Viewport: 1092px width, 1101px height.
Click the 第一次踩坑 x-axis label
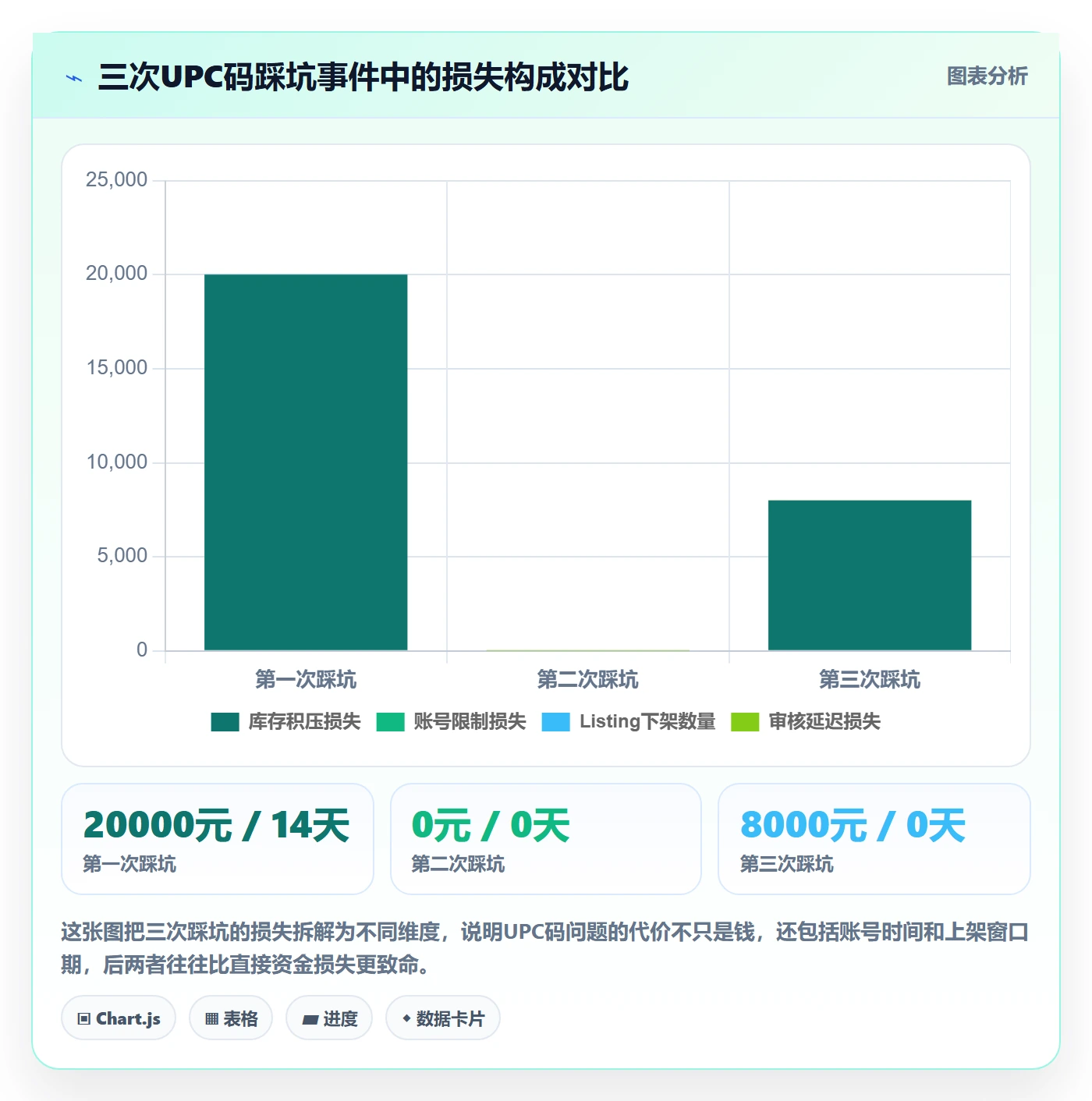coord(306,680)
